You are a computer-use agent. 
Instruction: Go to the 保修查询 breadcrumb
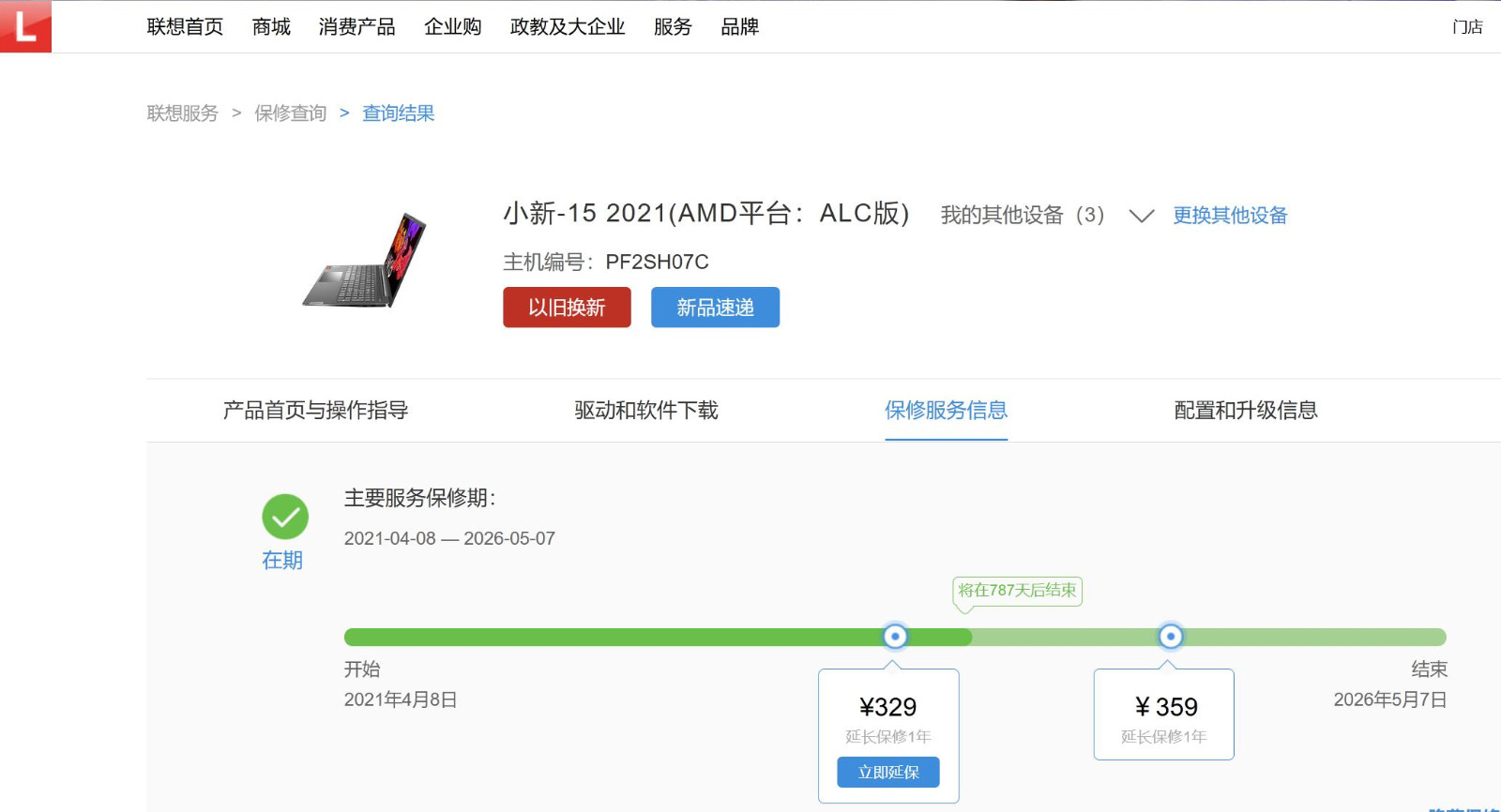coord(290,113)
